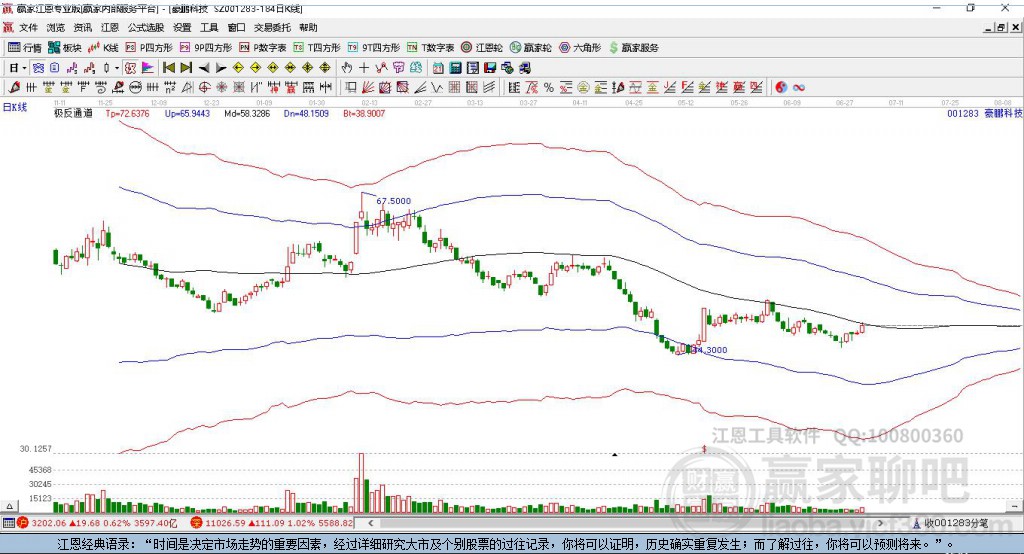The width and height of the screenshot is (1024, 554).
Task: Open the 六角形 tool
Action: 580,48
